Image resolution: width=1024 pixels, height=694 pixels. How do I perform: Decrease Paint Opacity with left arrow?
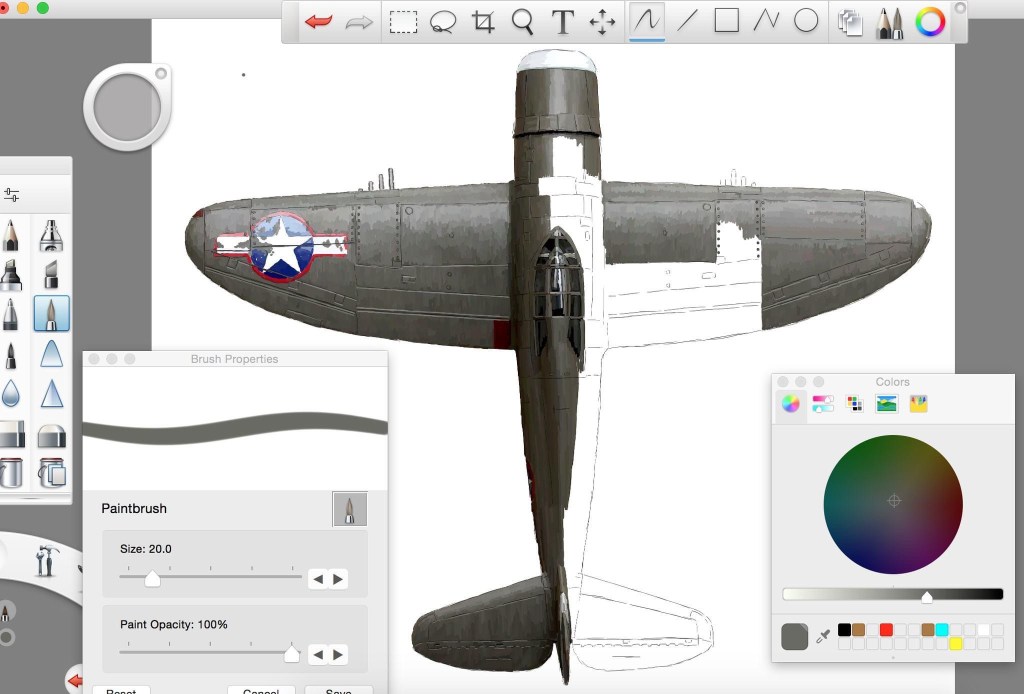pos(318,655)
